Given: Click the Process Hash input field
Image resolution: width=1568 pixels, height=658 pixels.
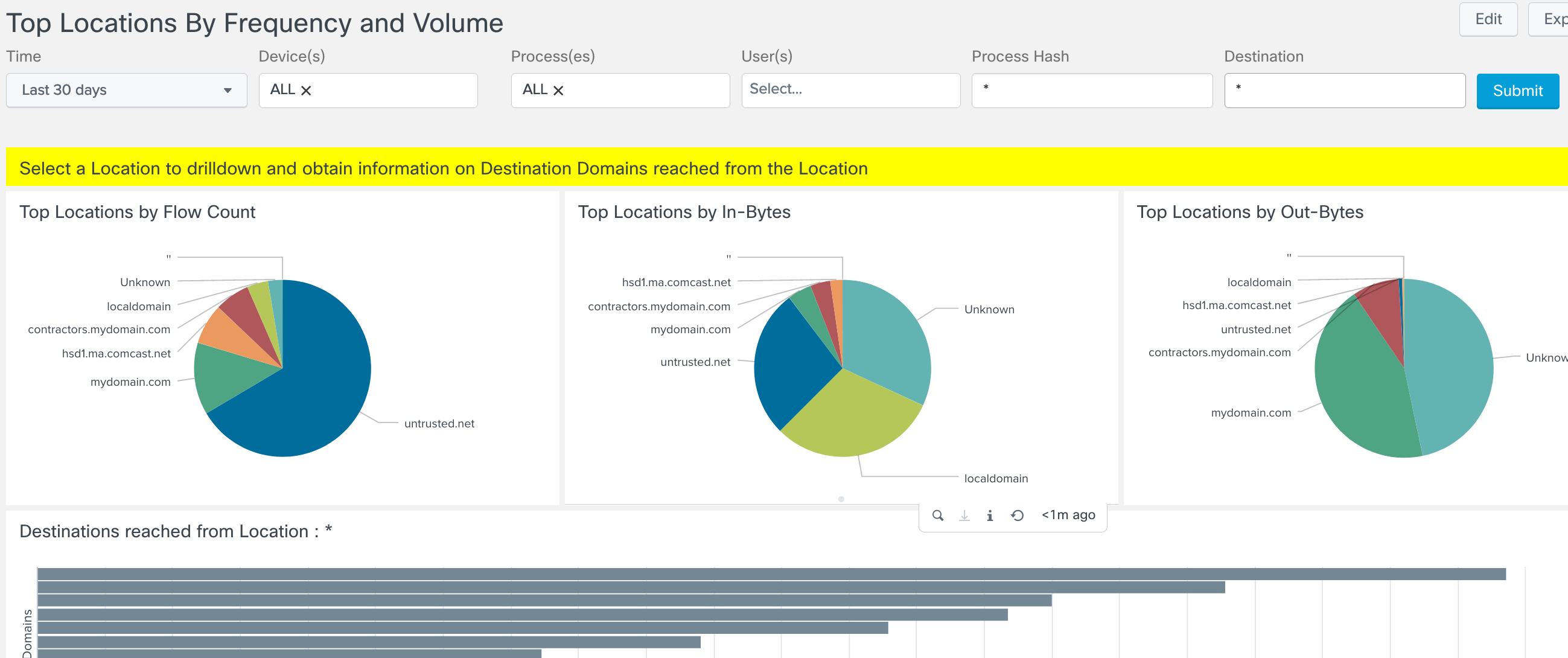Looking at the screenshot, I should (x=1091, y=90).
